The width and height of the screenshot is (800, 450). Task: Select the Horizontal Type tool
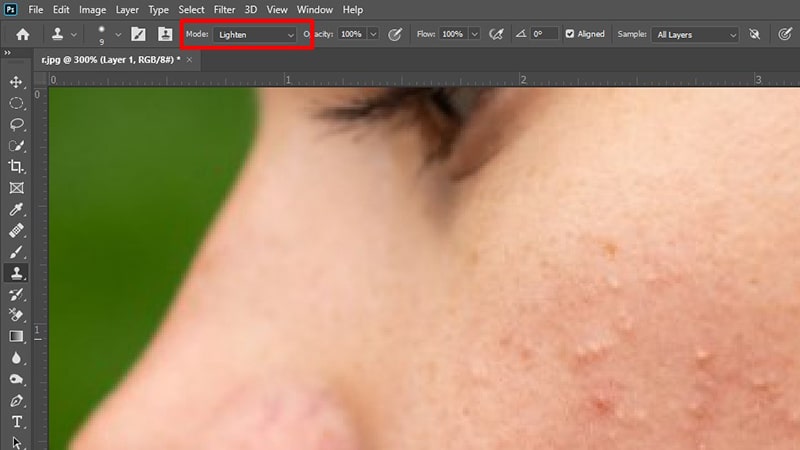16,422
